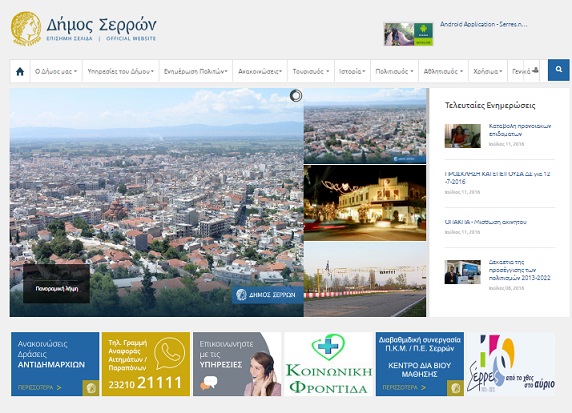The image size is (572, 413).
Task: Open Δεκαετία της προσέγγισης των πολιτισμών link
Action: click(519, 270)
